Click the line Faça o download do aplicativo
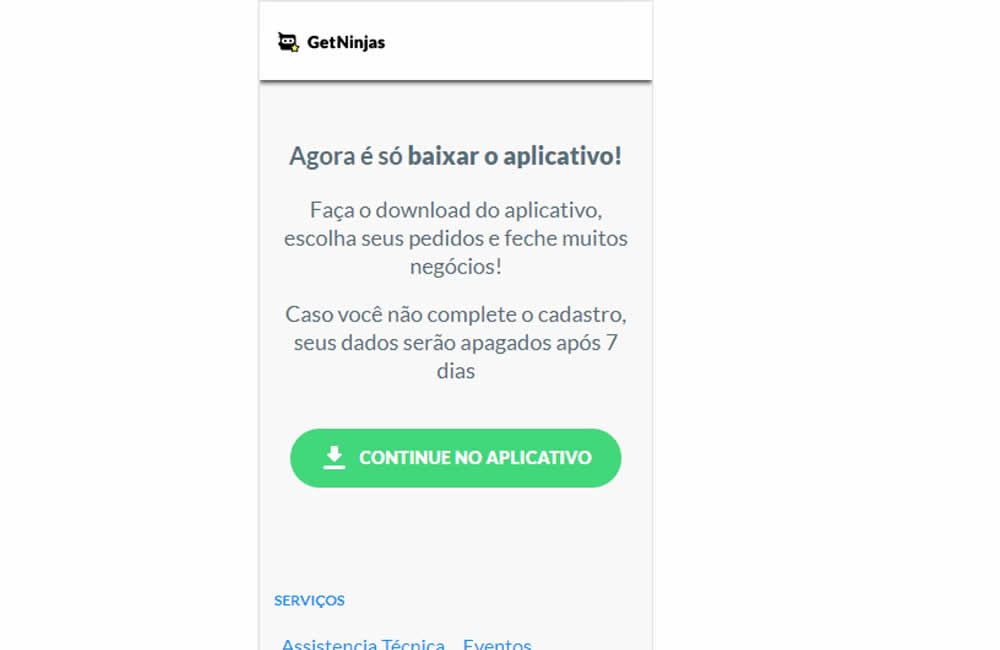Screen dimensions: 1000x650 tap(456, 210)
